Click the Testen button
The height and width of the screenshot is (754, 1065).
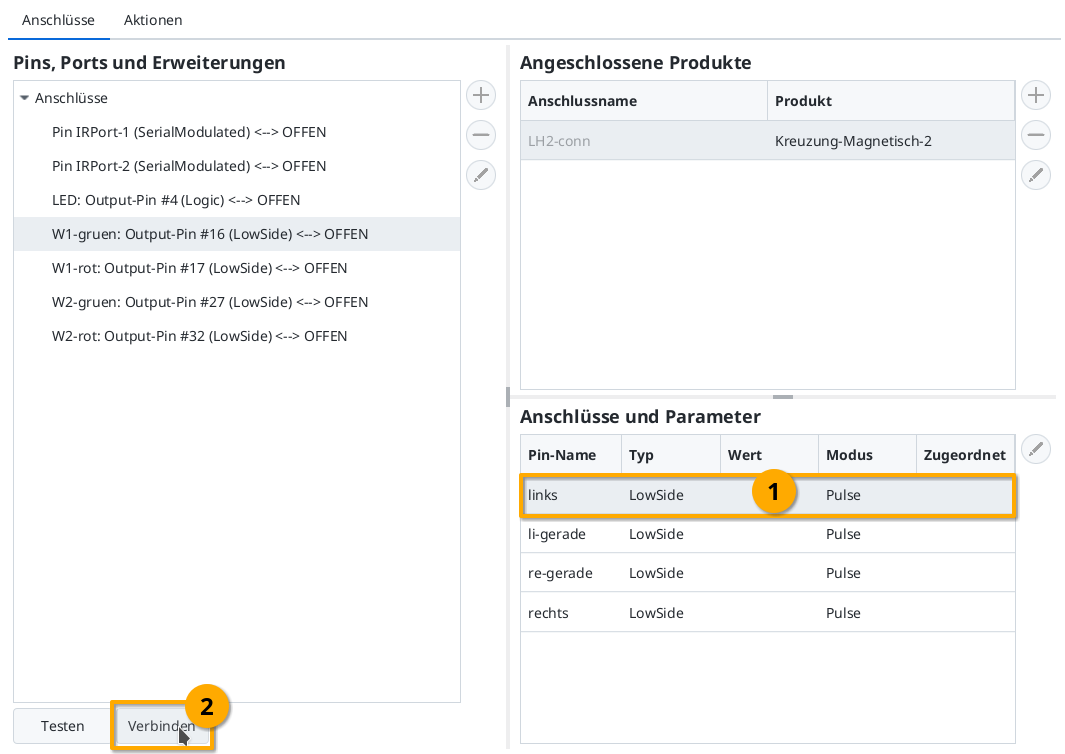[63, 726]
